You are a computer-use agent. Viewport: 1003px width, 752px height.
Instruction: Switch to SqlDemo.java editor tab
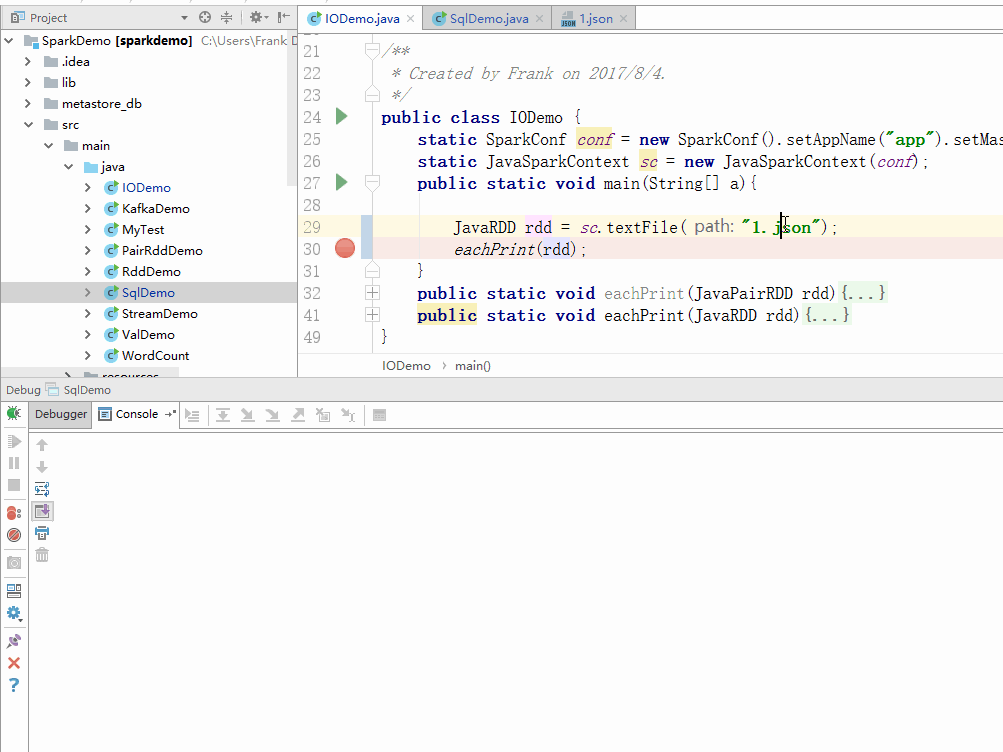click(489, 19)
